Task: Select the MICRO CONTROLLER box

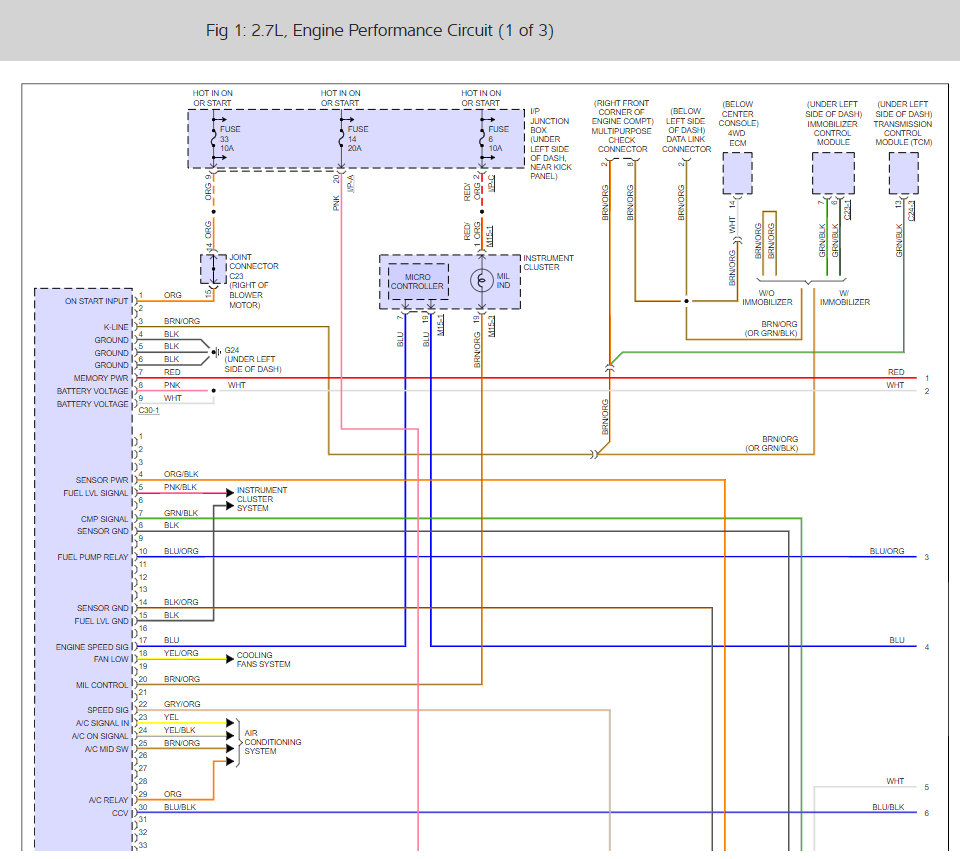Action: pos(418,282)
